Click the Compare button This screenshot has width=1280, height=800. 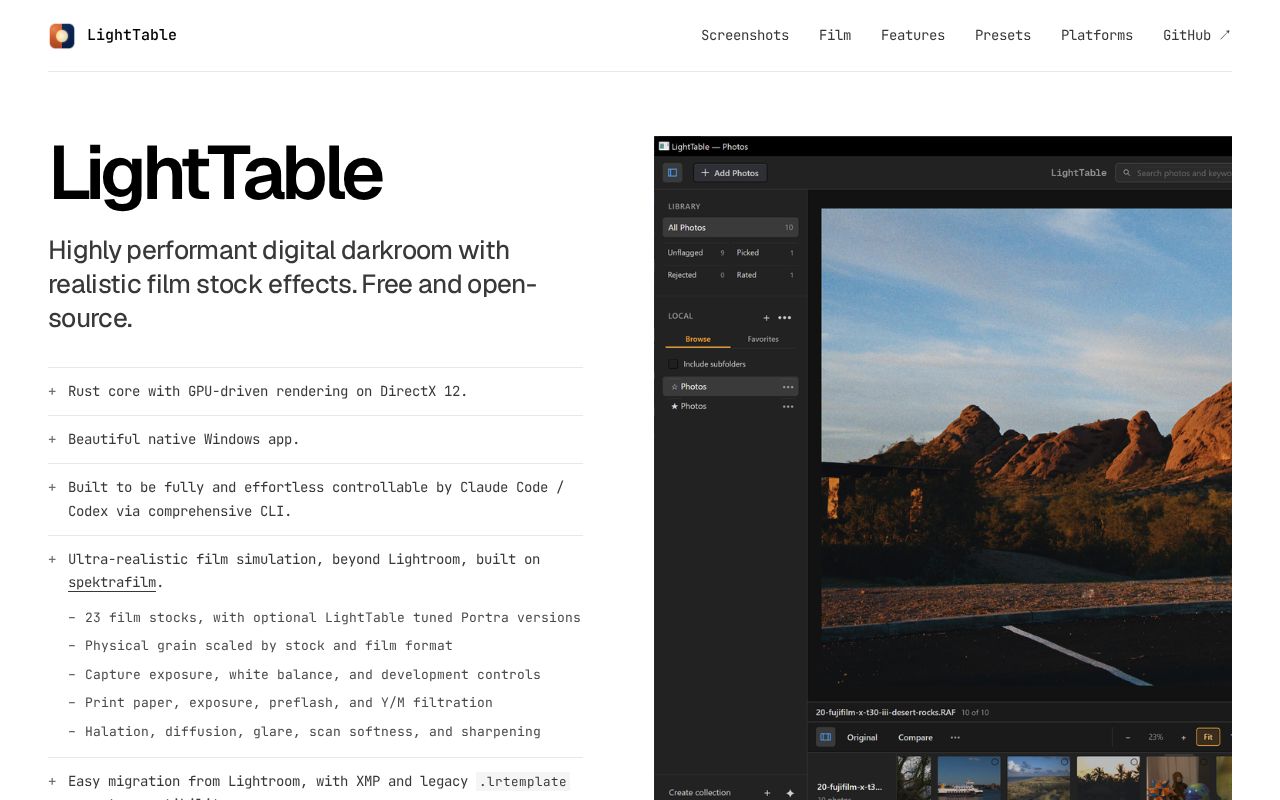(x=915, y=737)
